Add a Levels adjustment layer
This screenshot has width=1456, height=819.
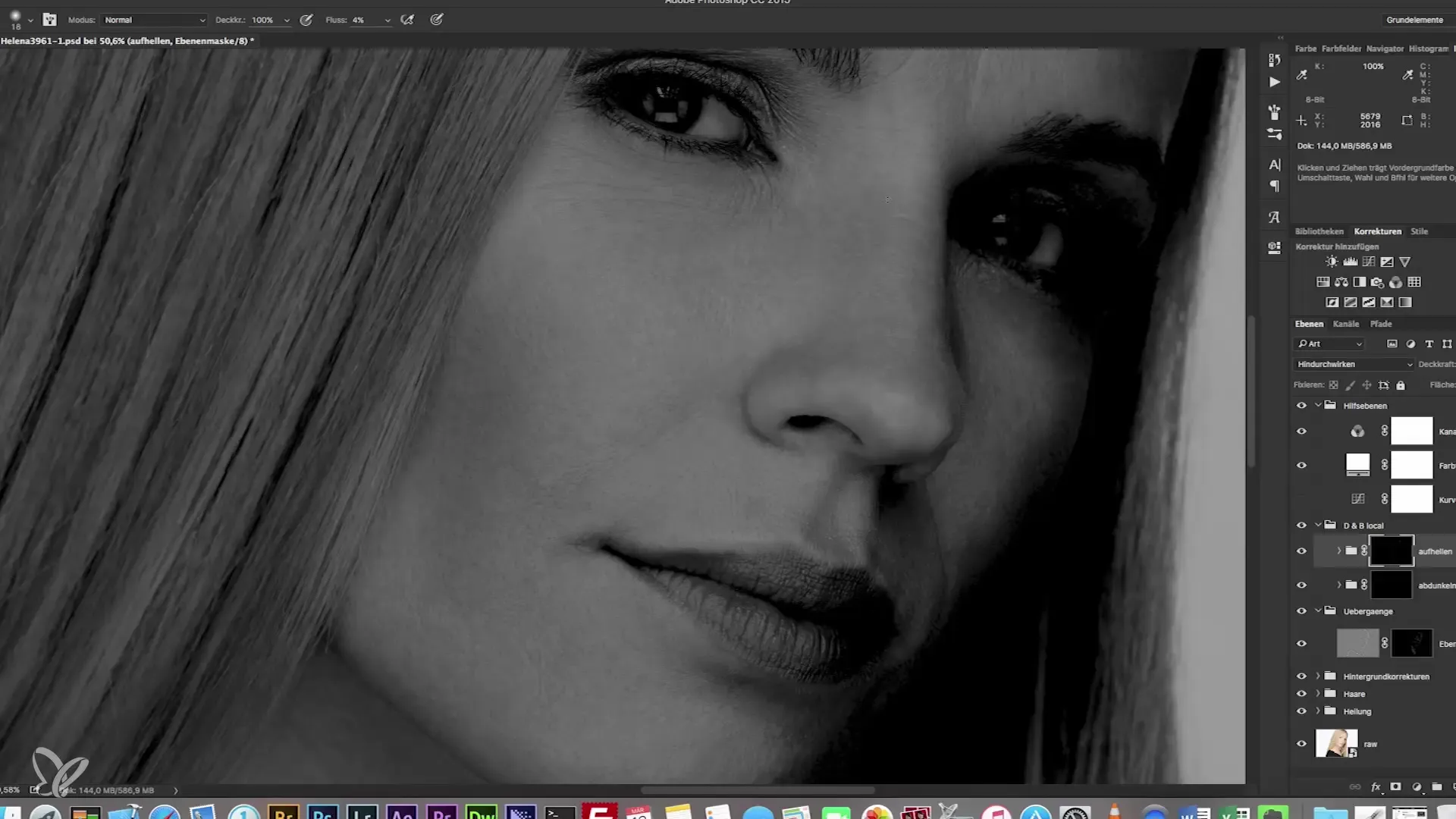click(x=1351, y=262)
